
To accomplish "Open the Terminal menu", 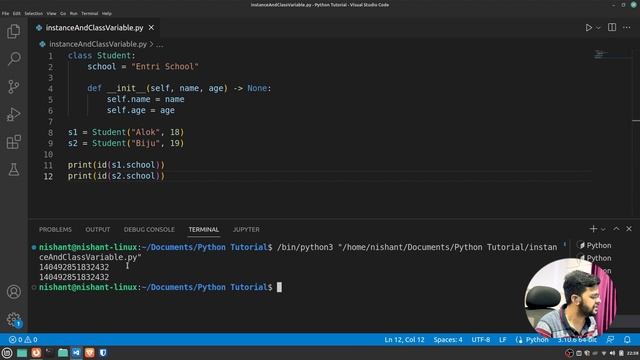I will tap(89, 13).
